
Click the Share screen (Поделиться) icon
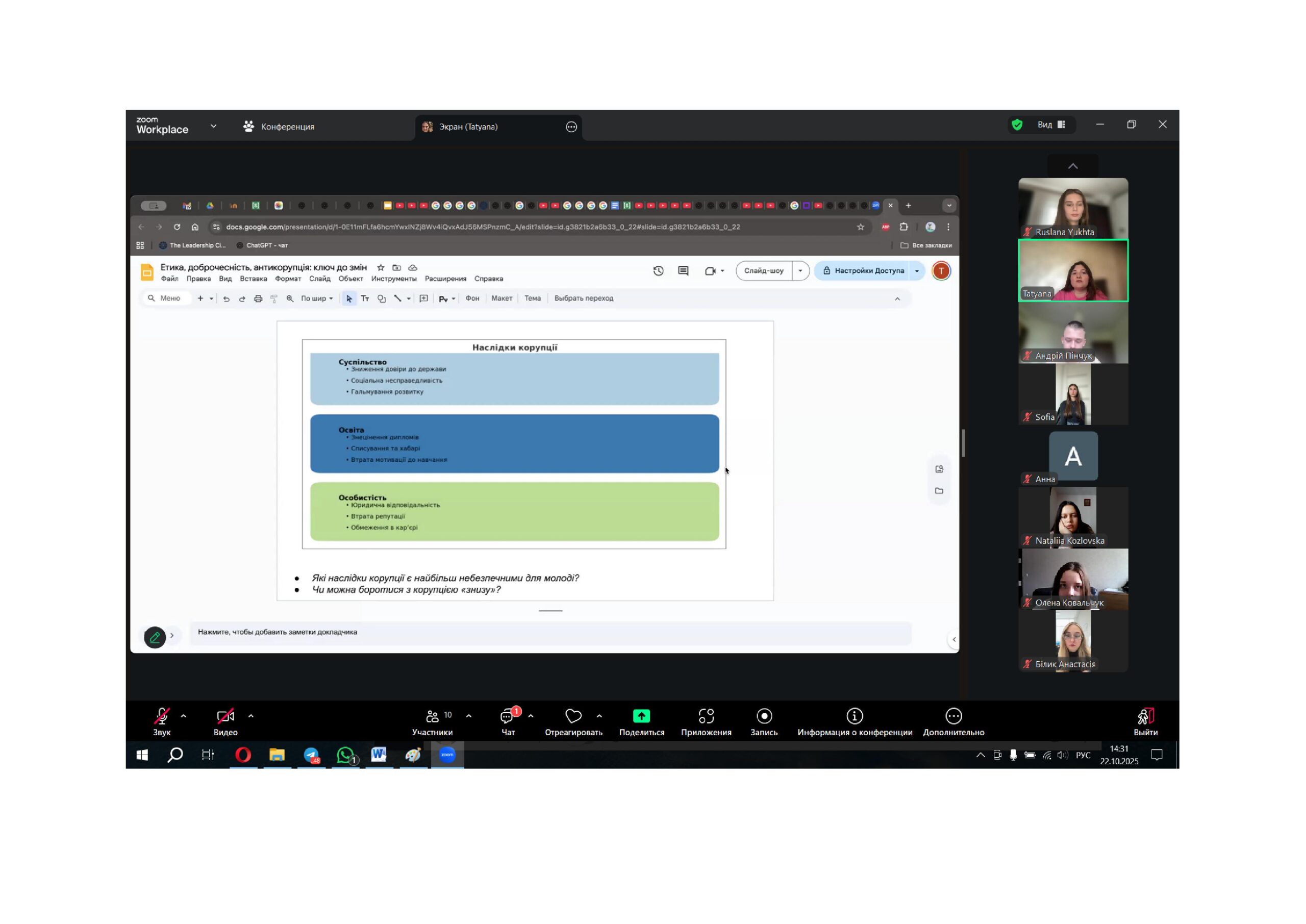641,716
